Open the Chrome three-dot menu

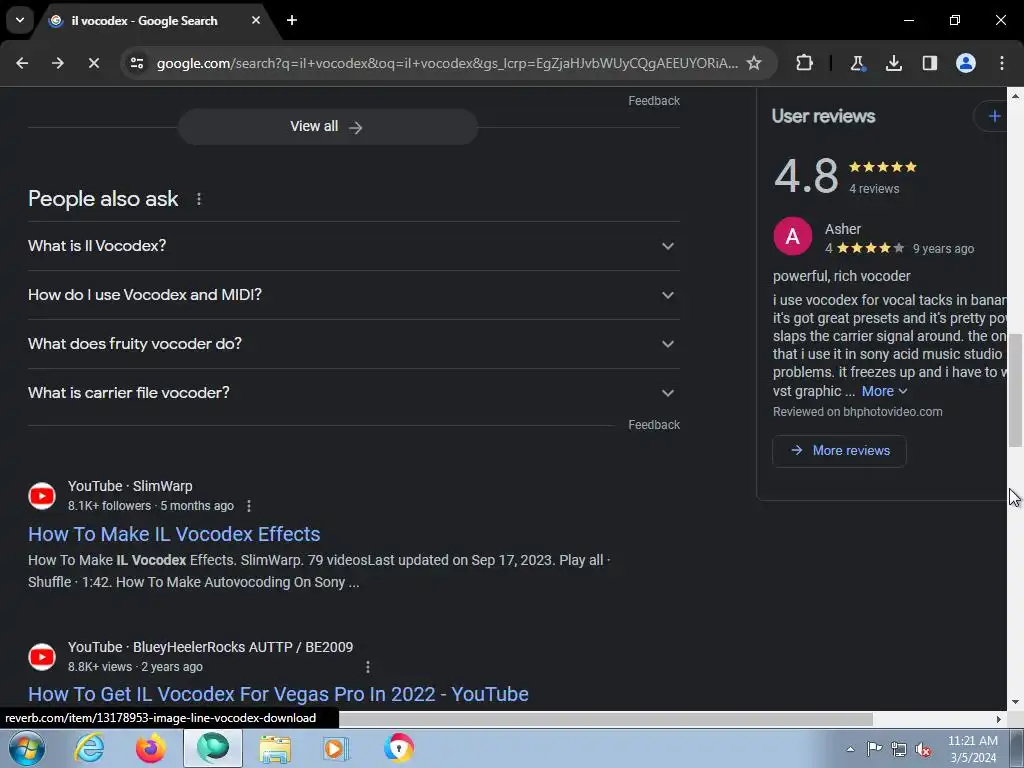[1002, 63]
